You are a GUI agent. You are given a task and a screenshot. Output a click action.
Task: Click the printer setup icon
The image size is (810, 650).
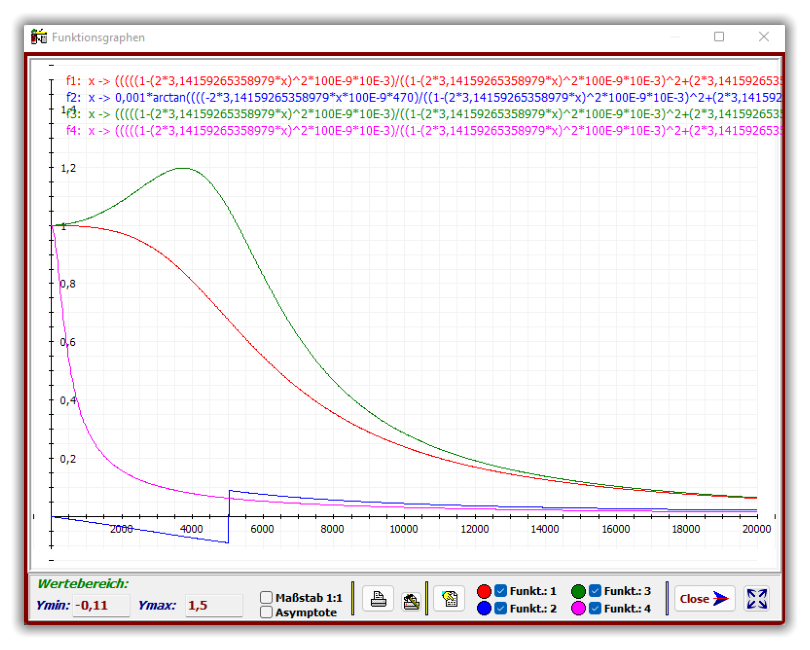click(x=410, y=599)
